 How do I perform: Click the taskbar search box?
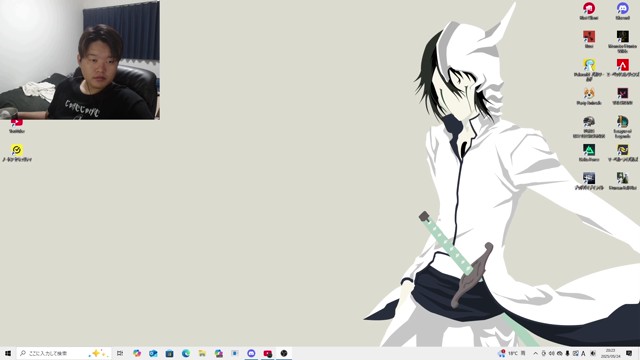[x=63, y=353]
